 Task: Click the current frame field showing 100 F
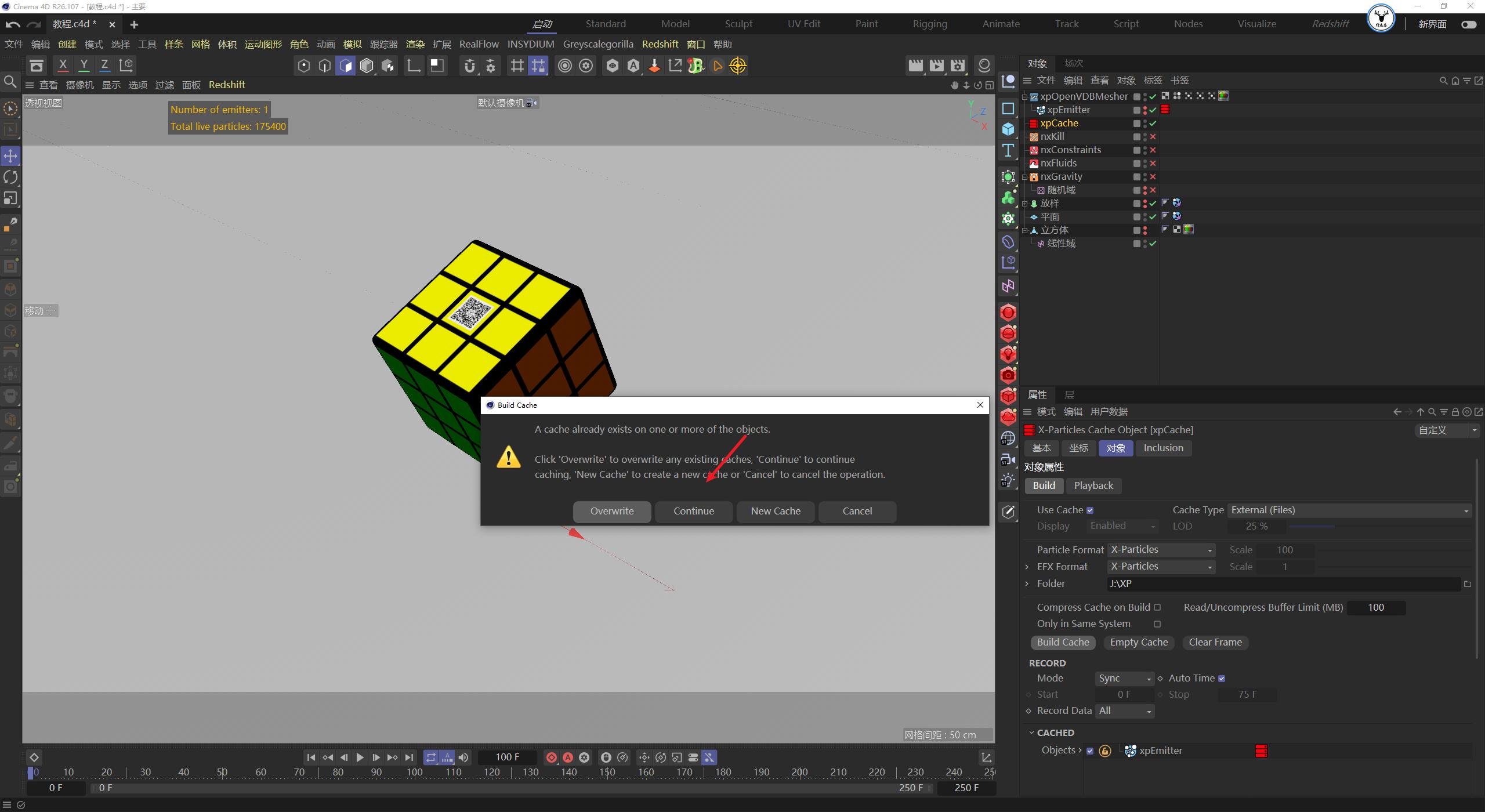506,757
